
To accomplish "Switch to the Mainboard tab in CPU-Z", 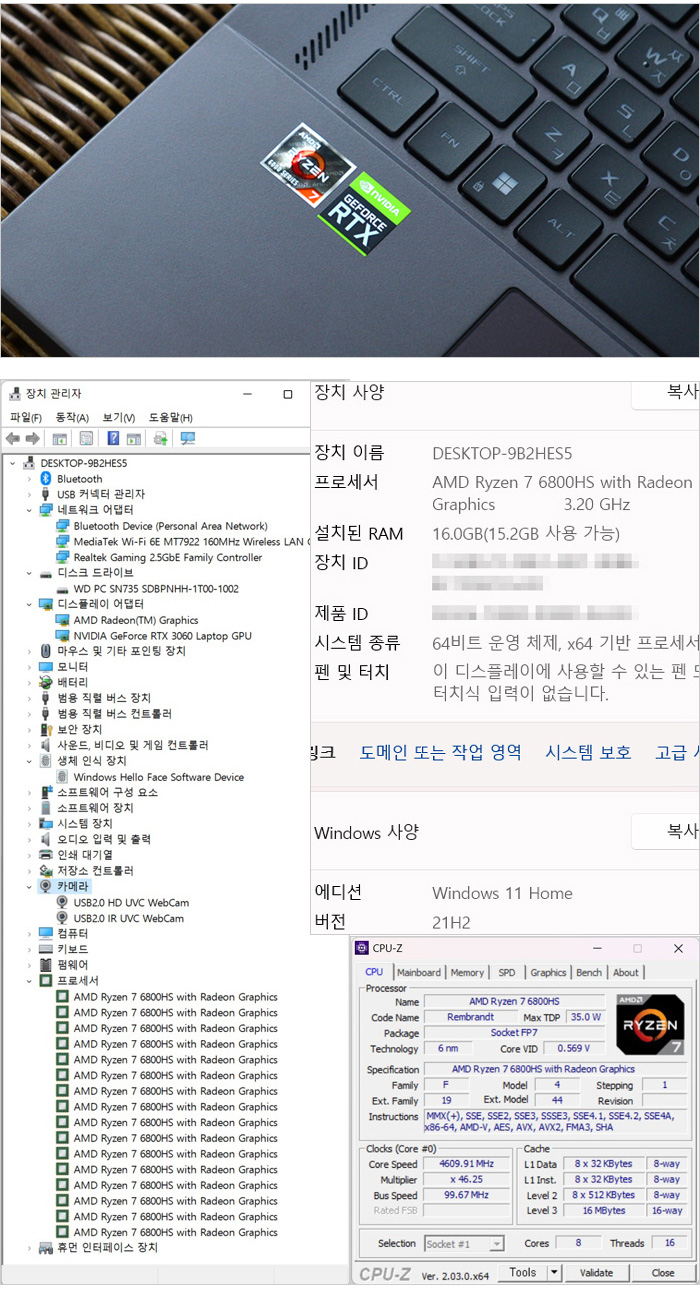I will coord(419,972).
